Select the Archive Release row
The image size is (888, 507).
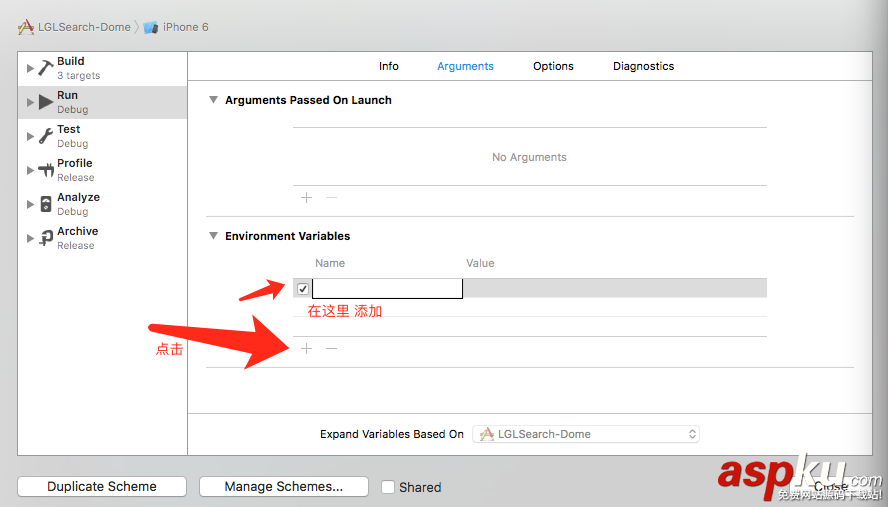coord(103,238)
